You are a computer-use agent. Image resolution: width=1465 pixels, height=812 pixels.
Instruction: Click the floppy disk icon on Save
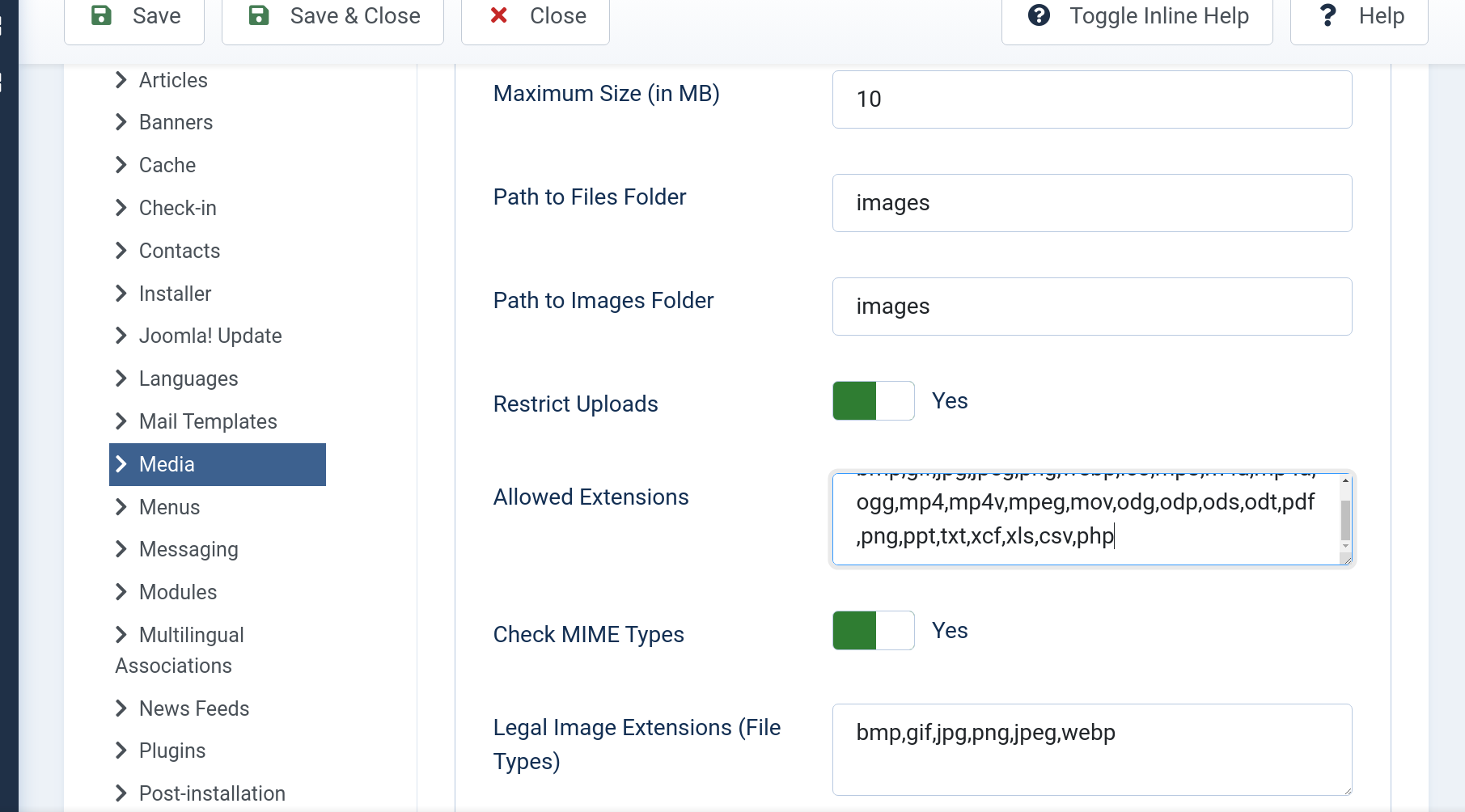[101, 15]
